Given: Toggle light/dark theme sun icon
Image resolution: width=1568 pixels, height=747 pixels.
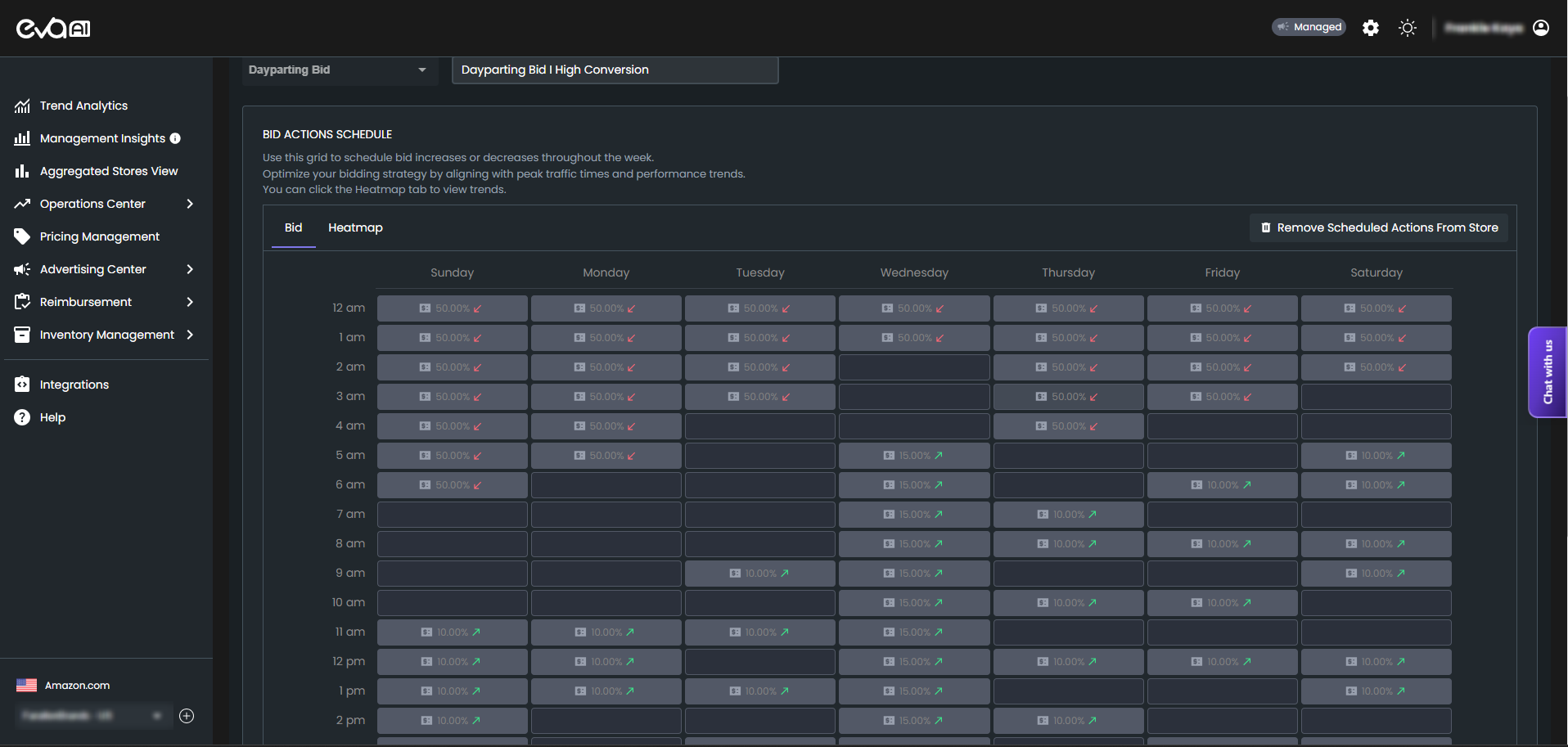Looking at the screenshot, I should [1408, 28].
